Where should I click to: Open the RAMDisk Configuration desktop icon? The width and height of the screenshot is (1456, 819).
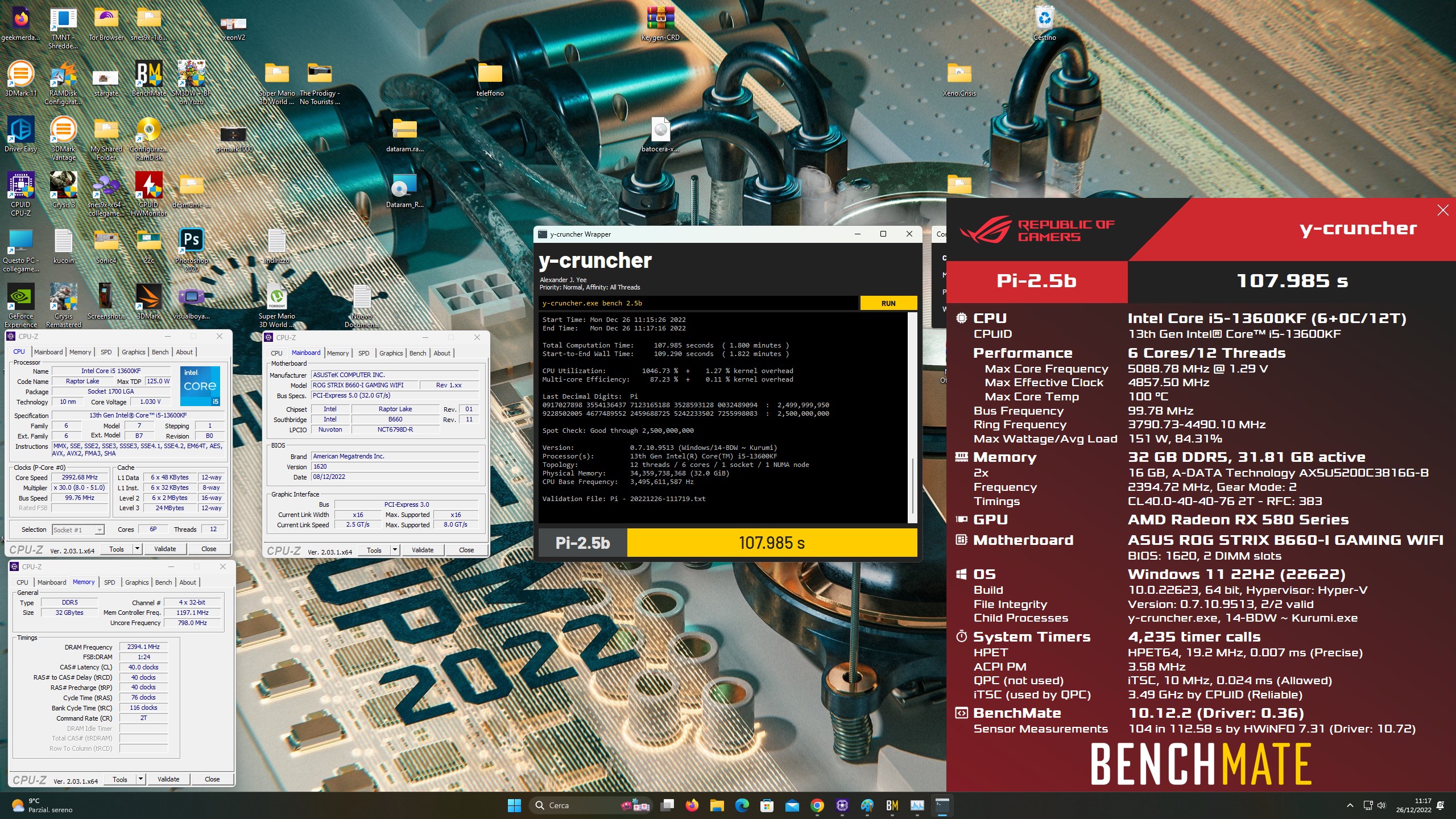pyautogui.click(x=63, y=83)
